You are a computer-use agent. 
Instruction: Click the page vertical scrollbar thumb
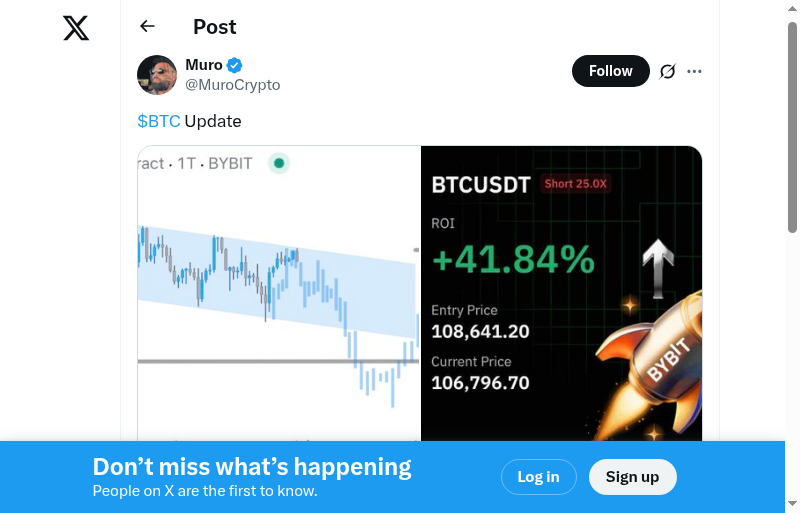coord(792,125)
